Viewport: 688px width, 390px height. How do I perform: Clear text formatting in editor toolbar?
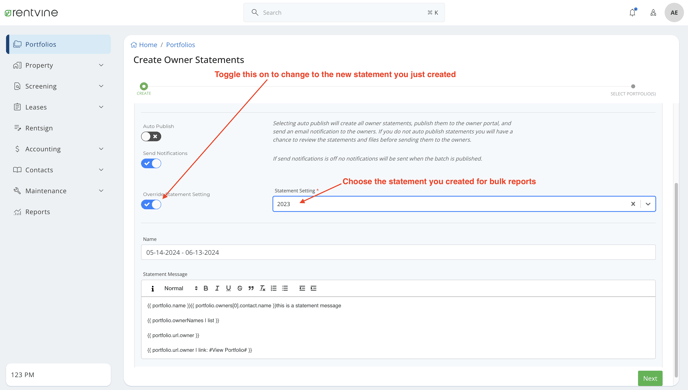coord(262,288)
